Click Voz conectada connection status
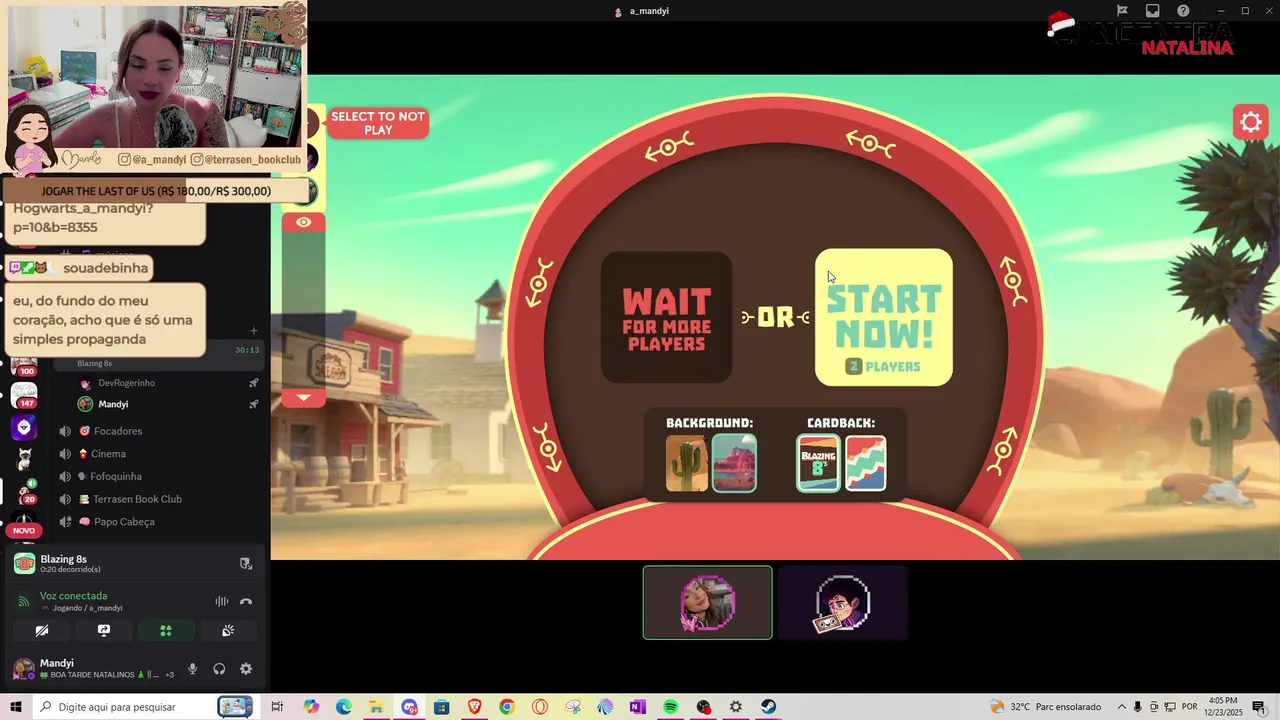 [73, 596]
